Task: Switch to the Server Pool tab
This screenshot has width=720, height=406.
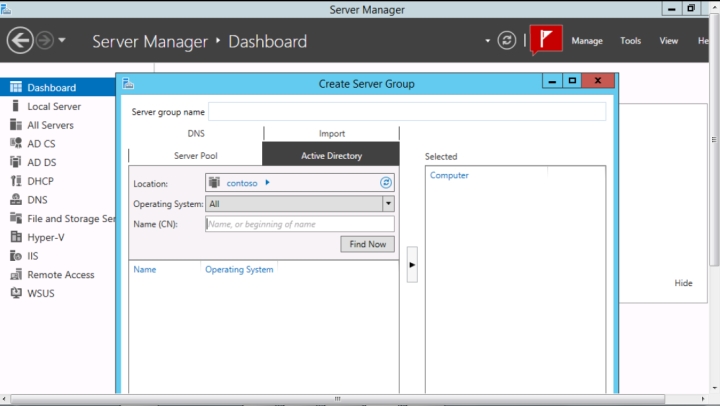Action: coord(195,156)
